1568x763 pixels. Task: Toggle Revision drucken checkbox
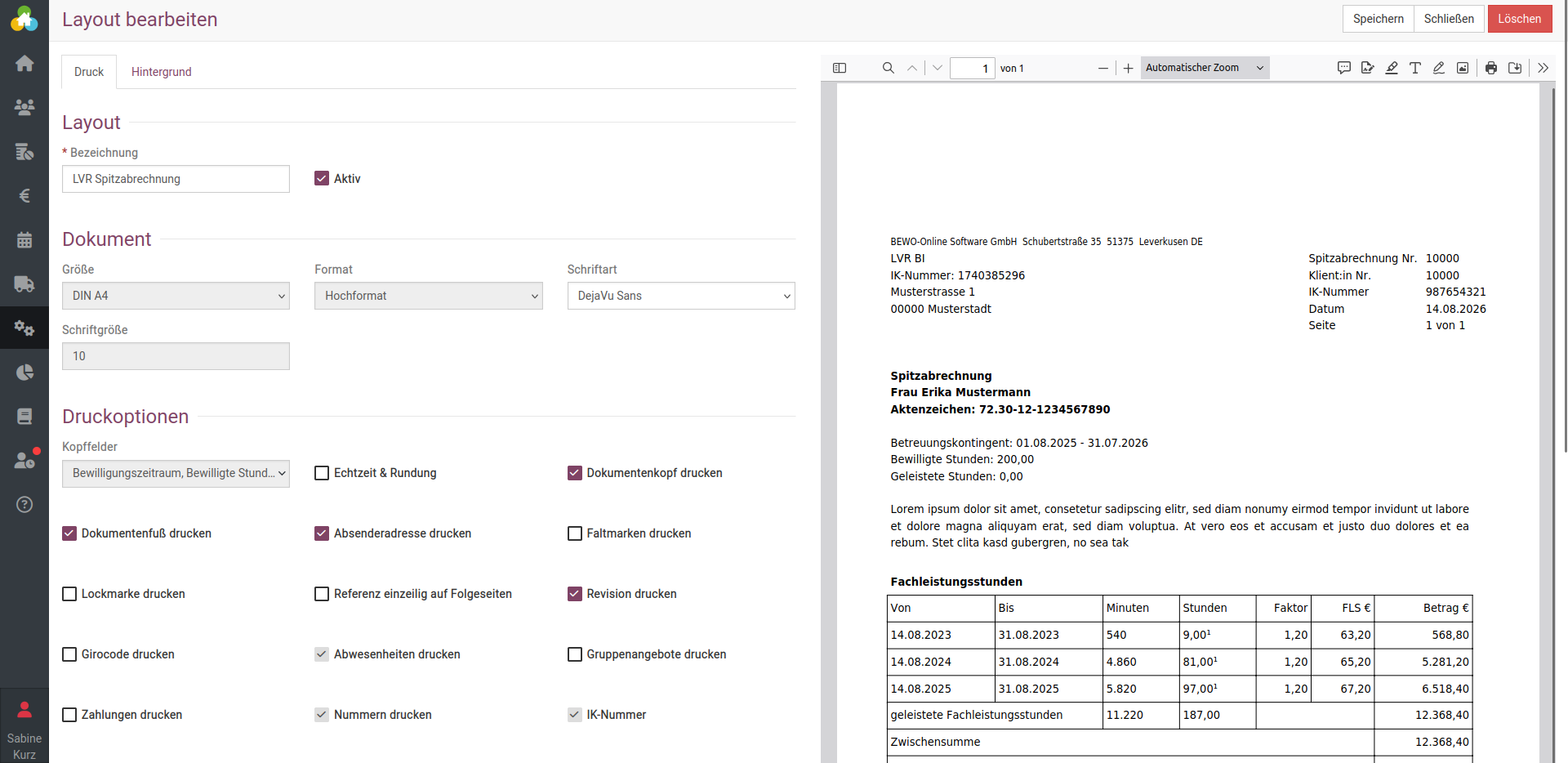tap(575, 594)
